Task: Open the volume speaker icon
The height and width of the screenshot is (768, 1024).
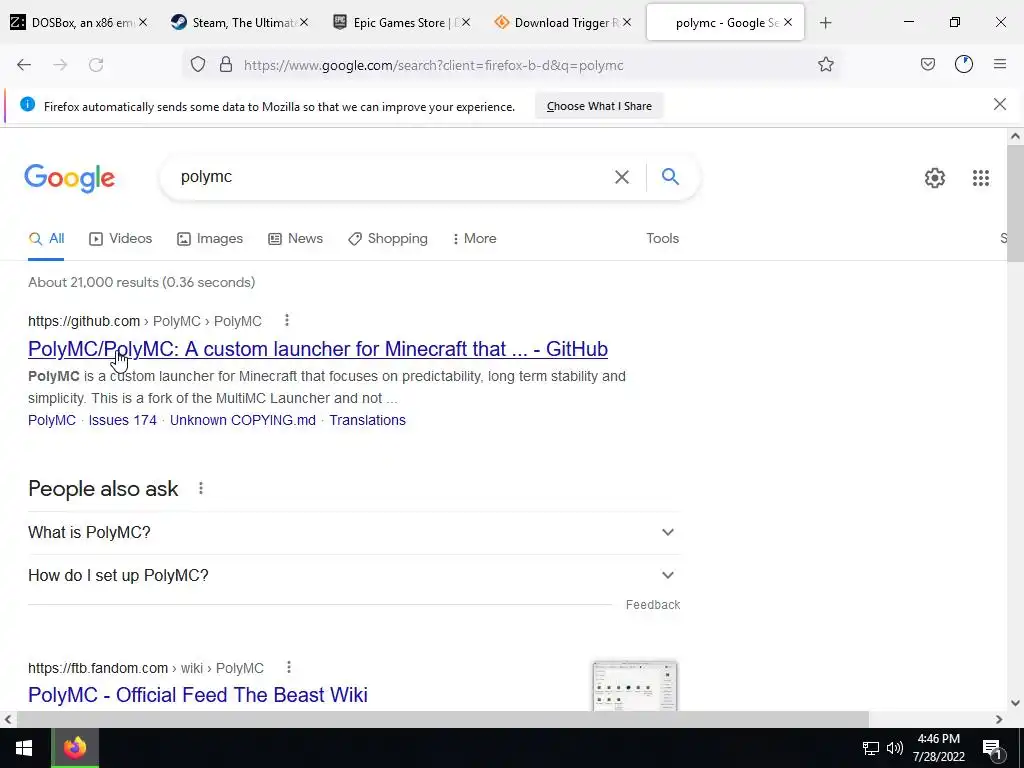Action: click(895, 748)
